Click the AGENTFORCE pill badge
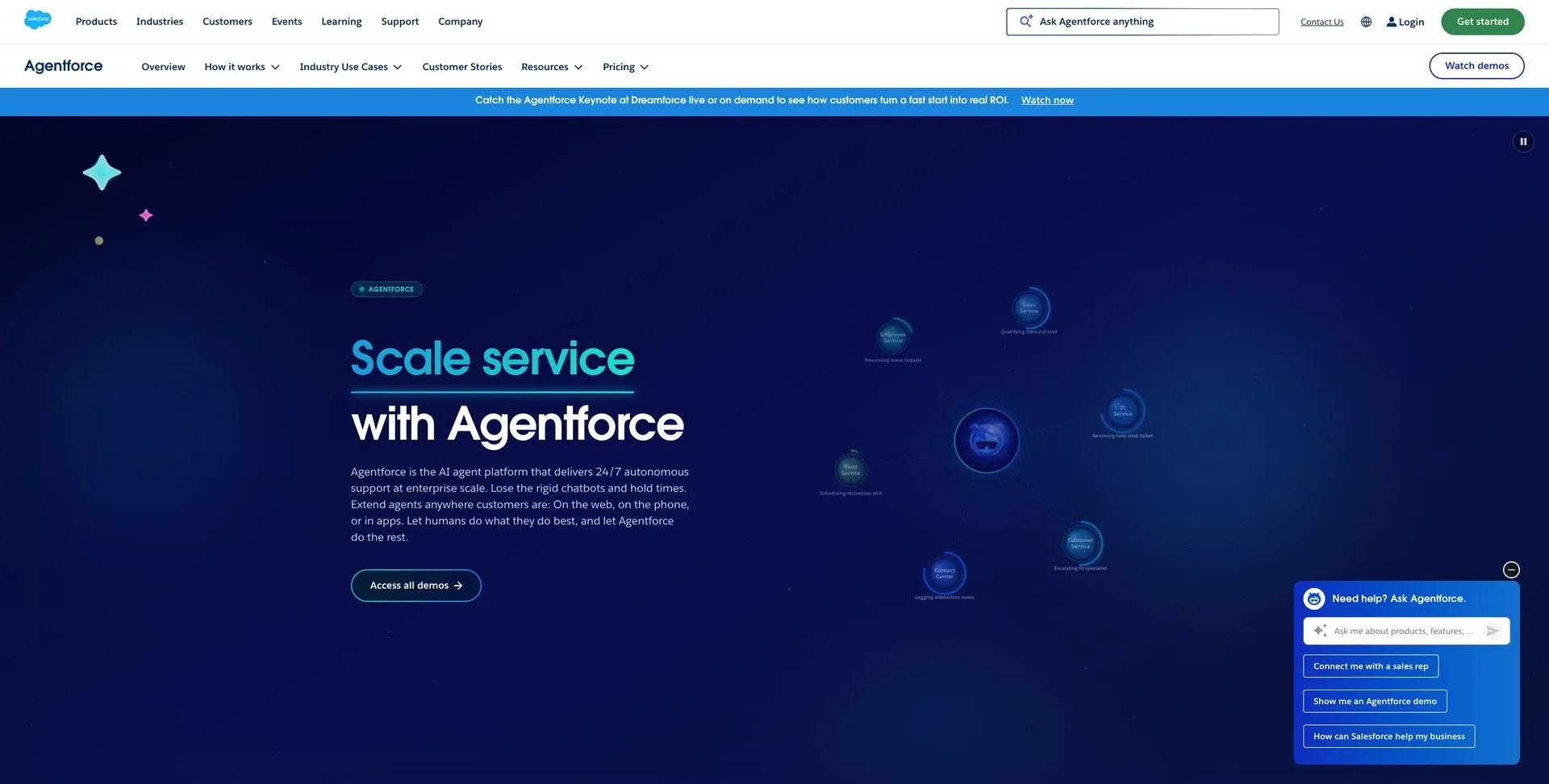 pyautogui.click(x=386, y=289)
